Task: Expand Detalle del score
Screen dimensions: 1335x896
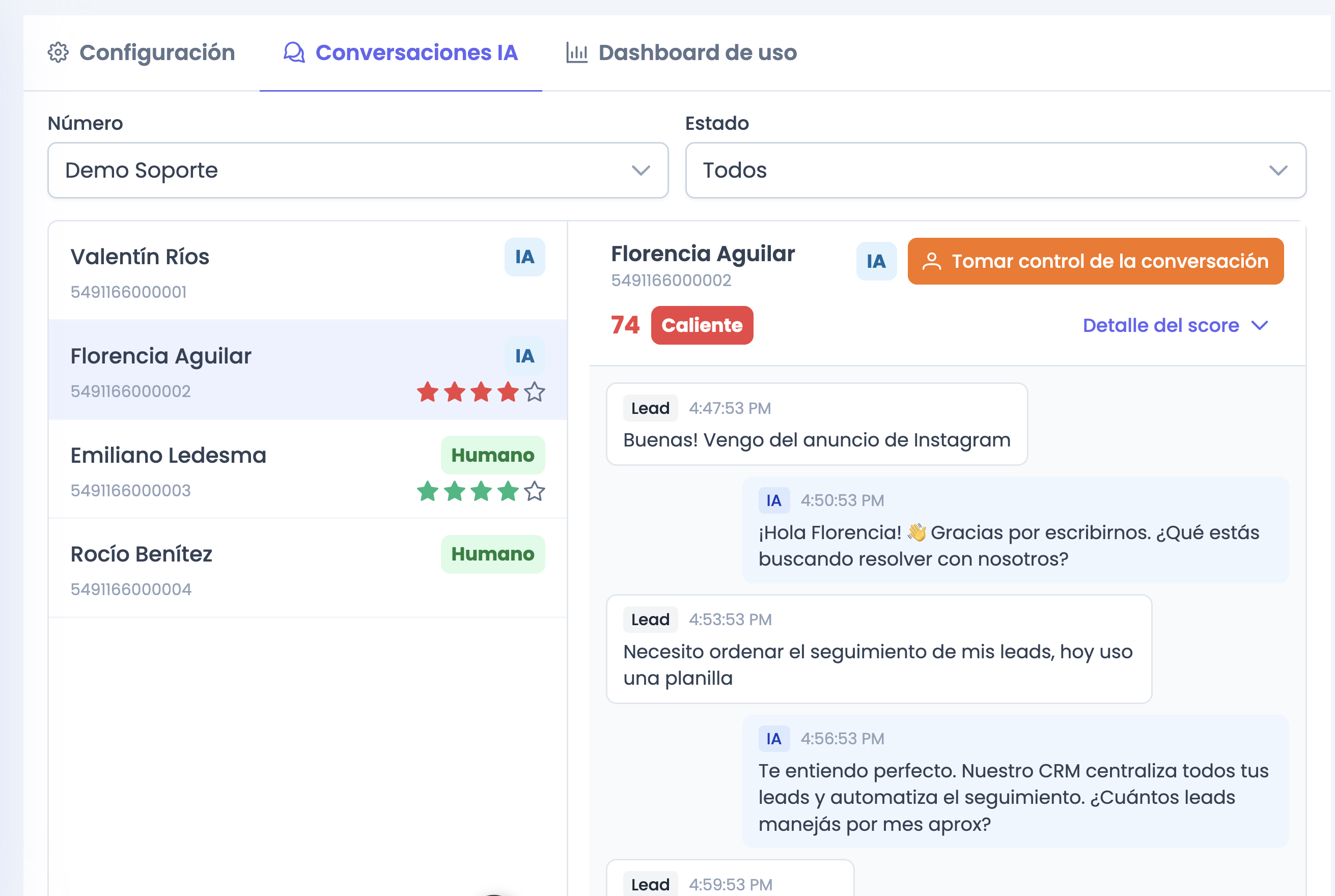Action: tap(1176, 325)
